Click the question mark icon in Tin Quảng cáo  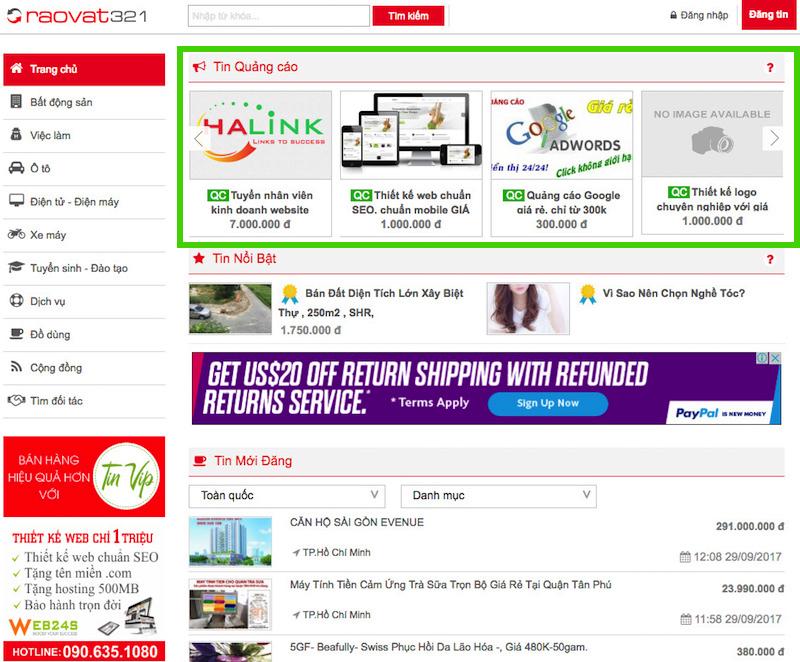(x=770, y=68)
